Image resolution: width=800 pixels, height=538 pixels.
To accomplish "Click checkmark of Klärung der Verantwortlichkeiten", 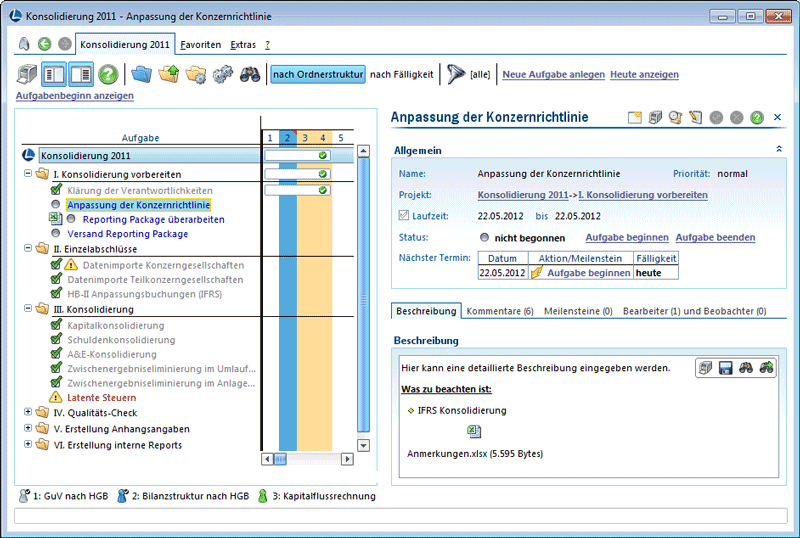I will point(56,189).
